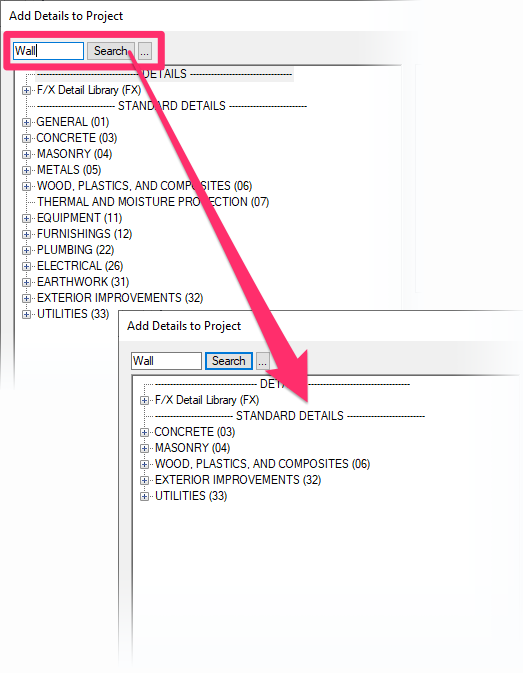Expand F/X Detail Library (FX) in lower dialog
Screen dimensions: 523x673
coord(144,400)
